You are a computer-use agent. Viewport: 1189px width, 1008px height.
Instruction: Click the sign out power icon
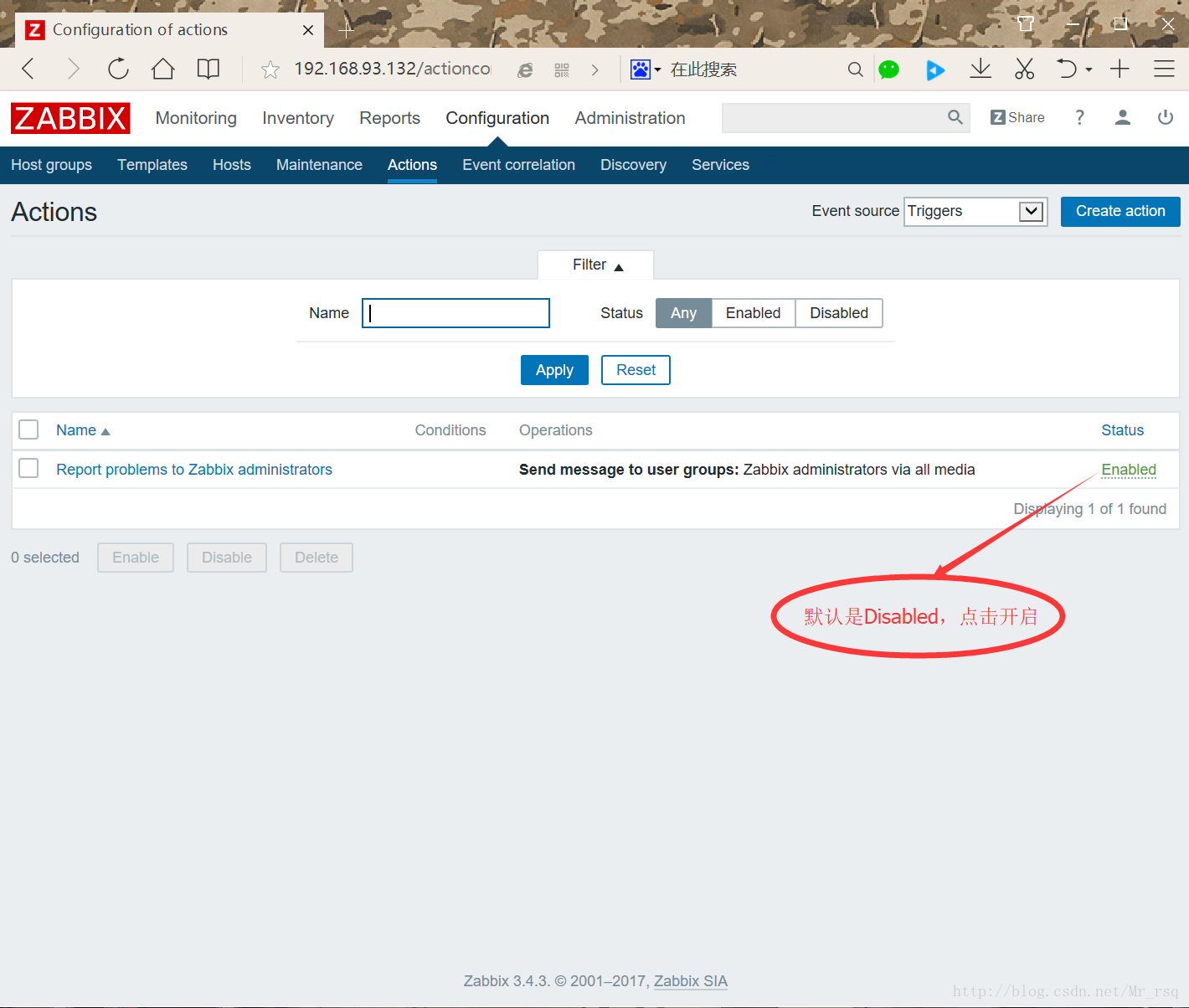pos(1165,117)
